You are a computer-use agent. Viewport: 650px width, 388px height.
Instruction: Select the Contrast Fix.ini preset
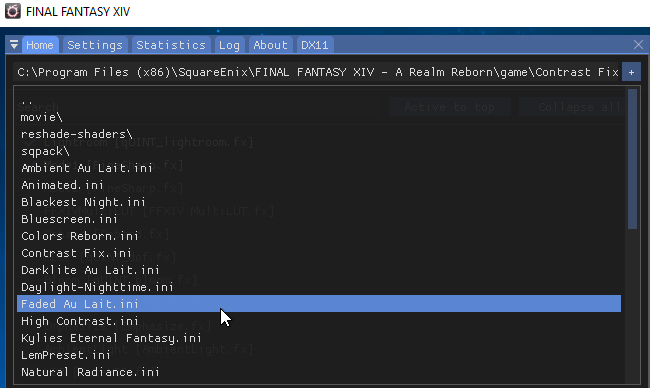tap(319, 253)
